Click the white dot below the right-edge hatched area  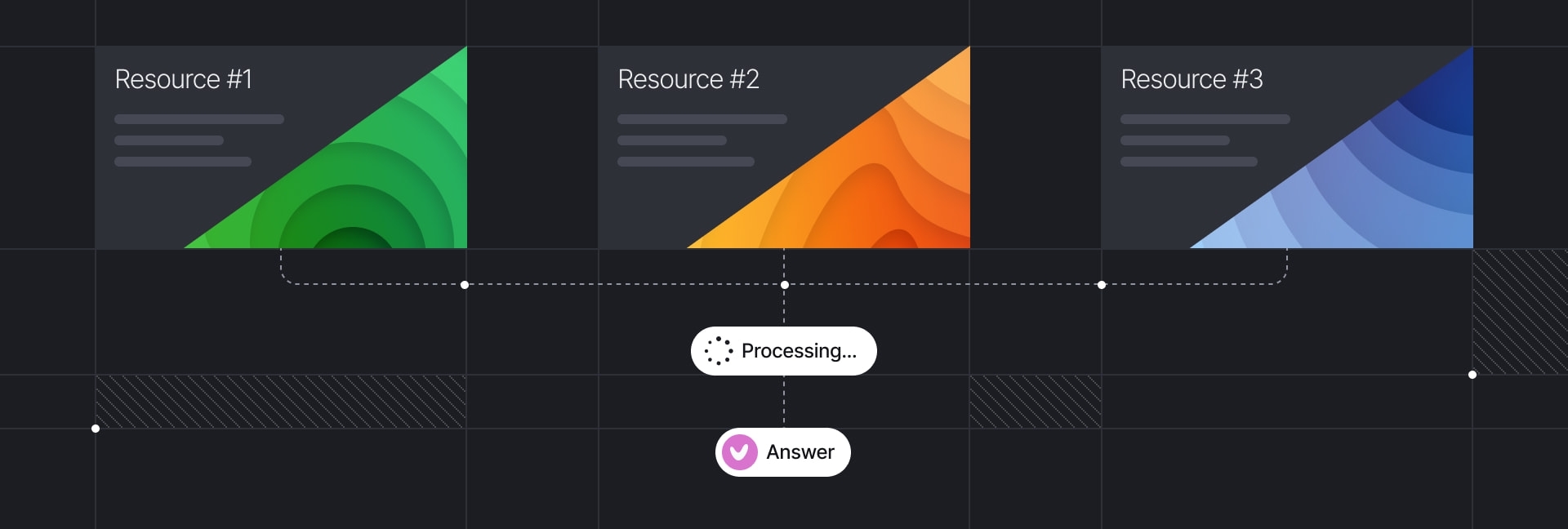pos(1472,375)
